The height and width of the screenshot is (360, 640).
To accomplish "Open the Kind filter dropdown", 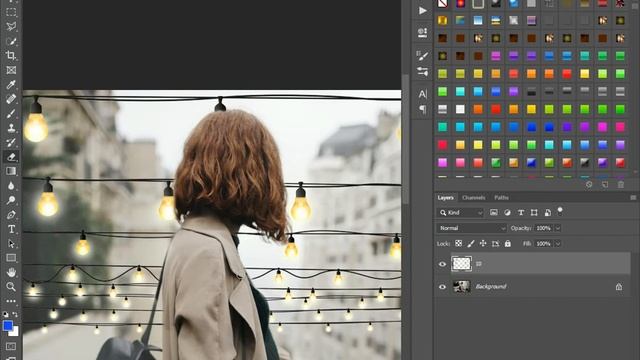I will pyautogui.click(x=461, y=213).
